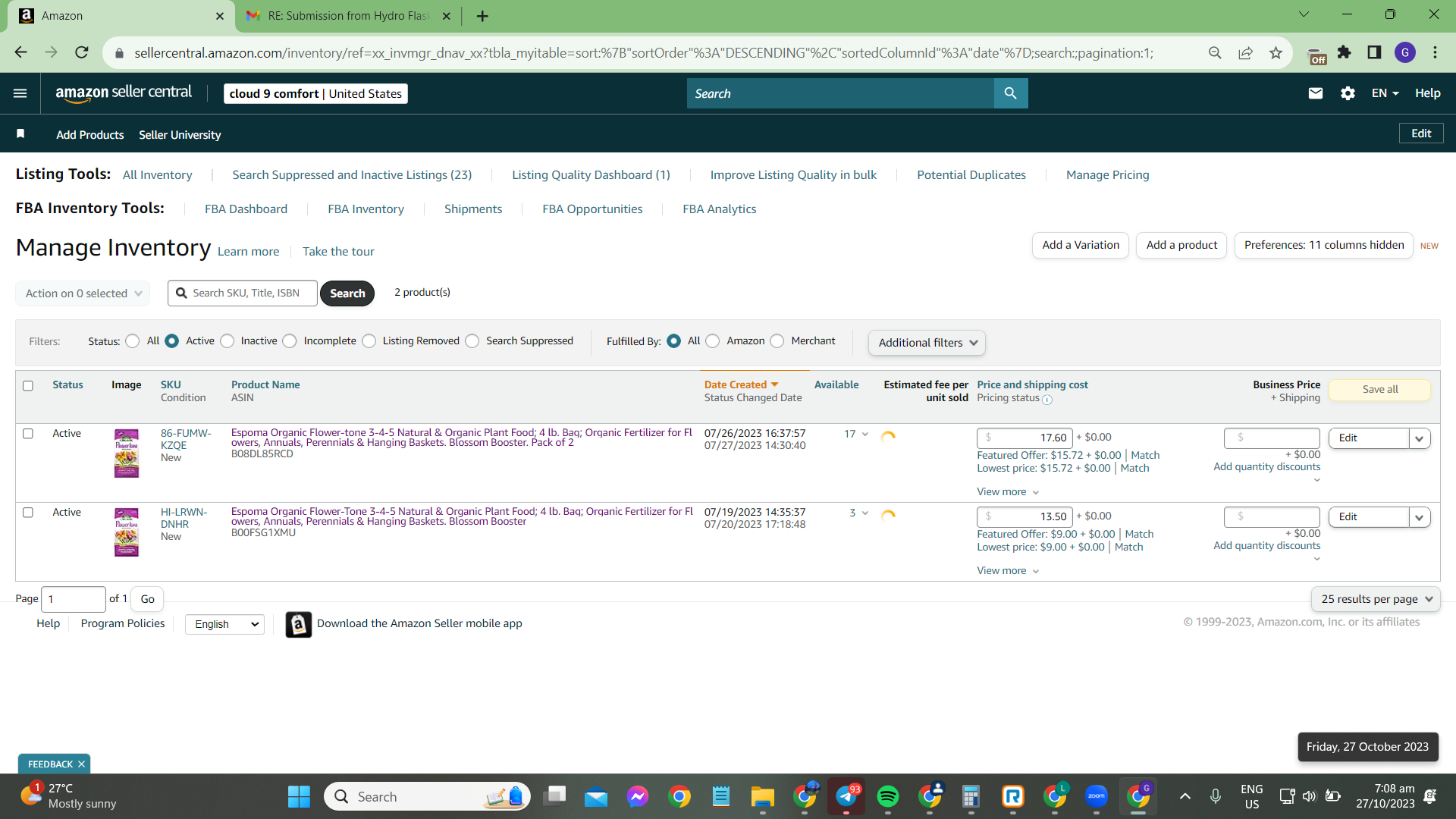Open the Calculator app from the taskbar
The width and height of the screenshot is (1456, 819).
[971, 796]
